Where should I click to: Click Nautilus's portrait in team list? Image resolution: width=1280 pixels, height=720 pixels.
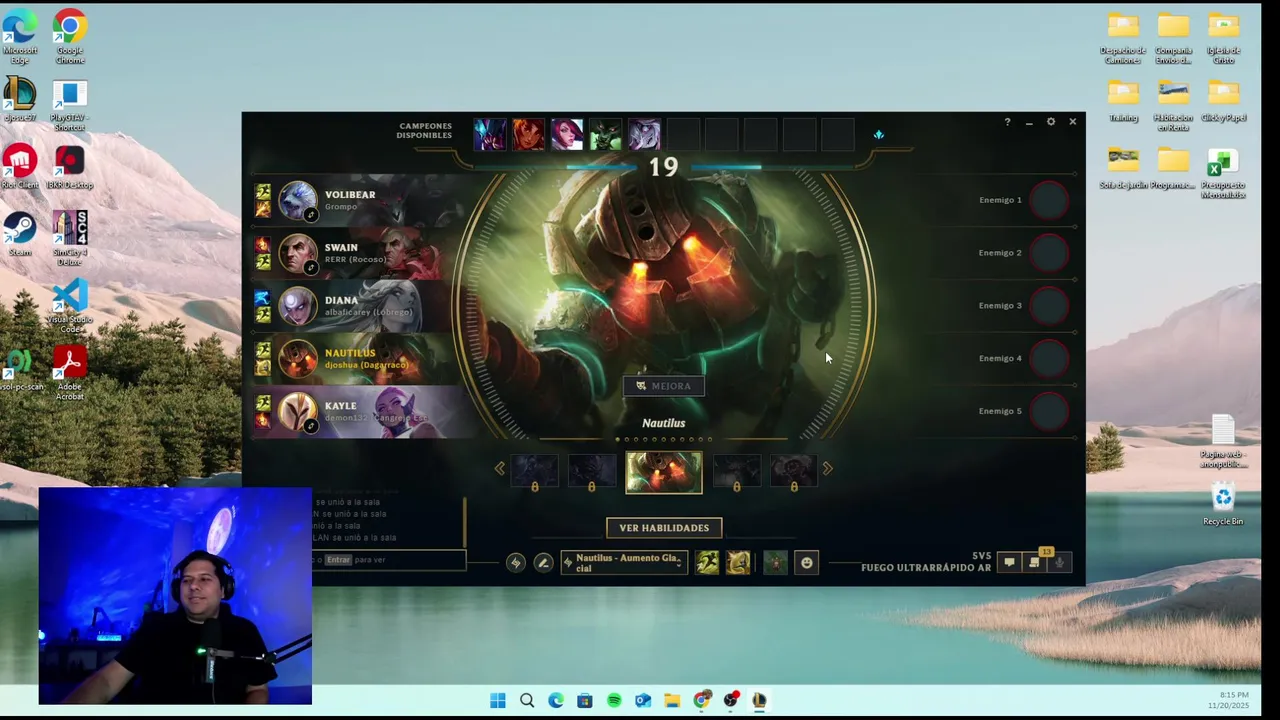297,360
